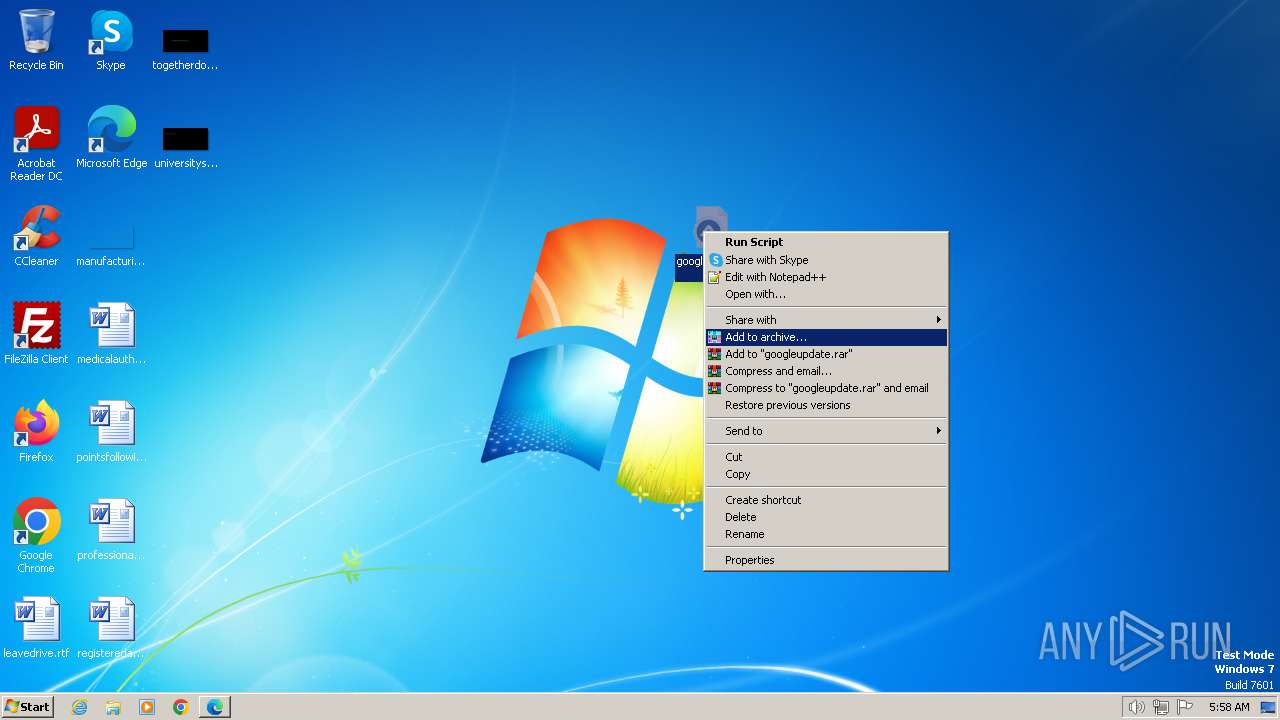The height and width of the screenshot is (720, 1280).
Task: Choose Add to archive...
Action: click(826, 337)
